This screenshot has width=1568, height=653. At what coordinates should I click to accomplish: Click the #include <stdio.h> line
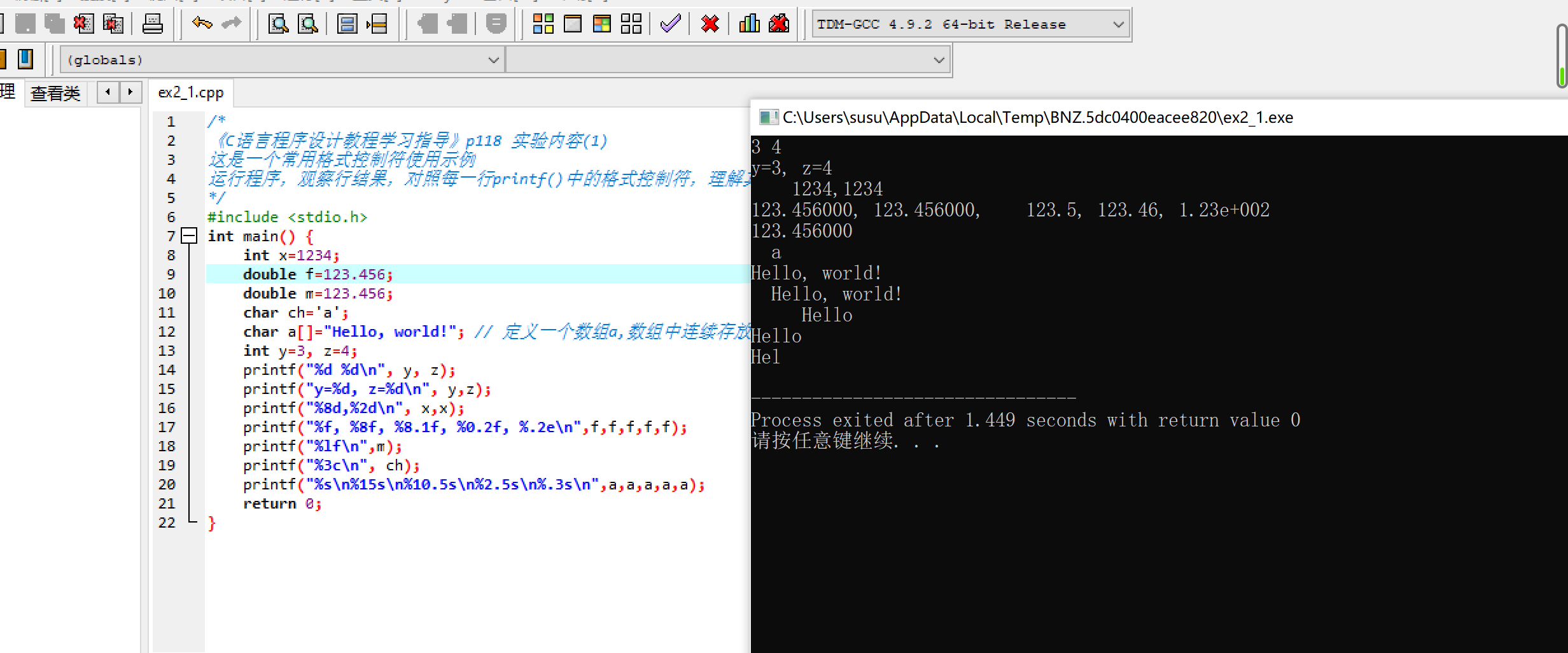point(288,217)
